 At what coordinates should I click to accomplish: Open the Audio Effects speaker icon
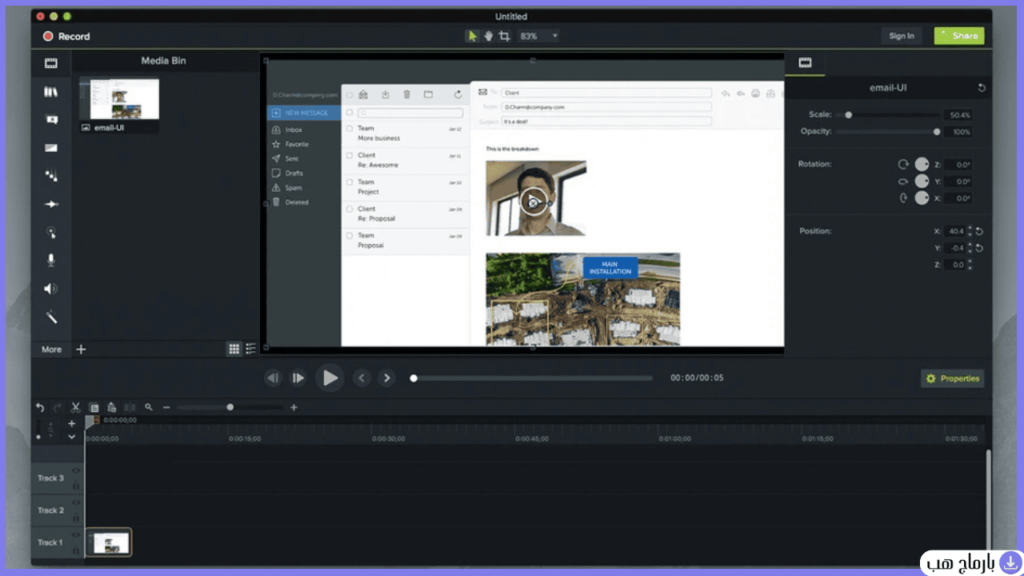click(51, 289)
